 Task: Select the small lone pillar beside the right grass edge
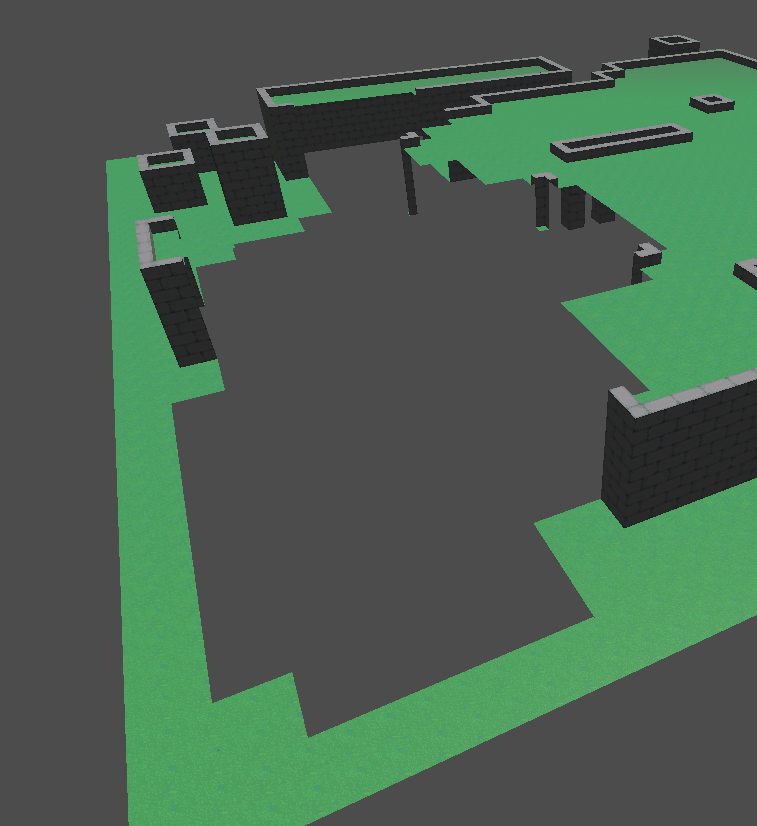tap(641, 262)
